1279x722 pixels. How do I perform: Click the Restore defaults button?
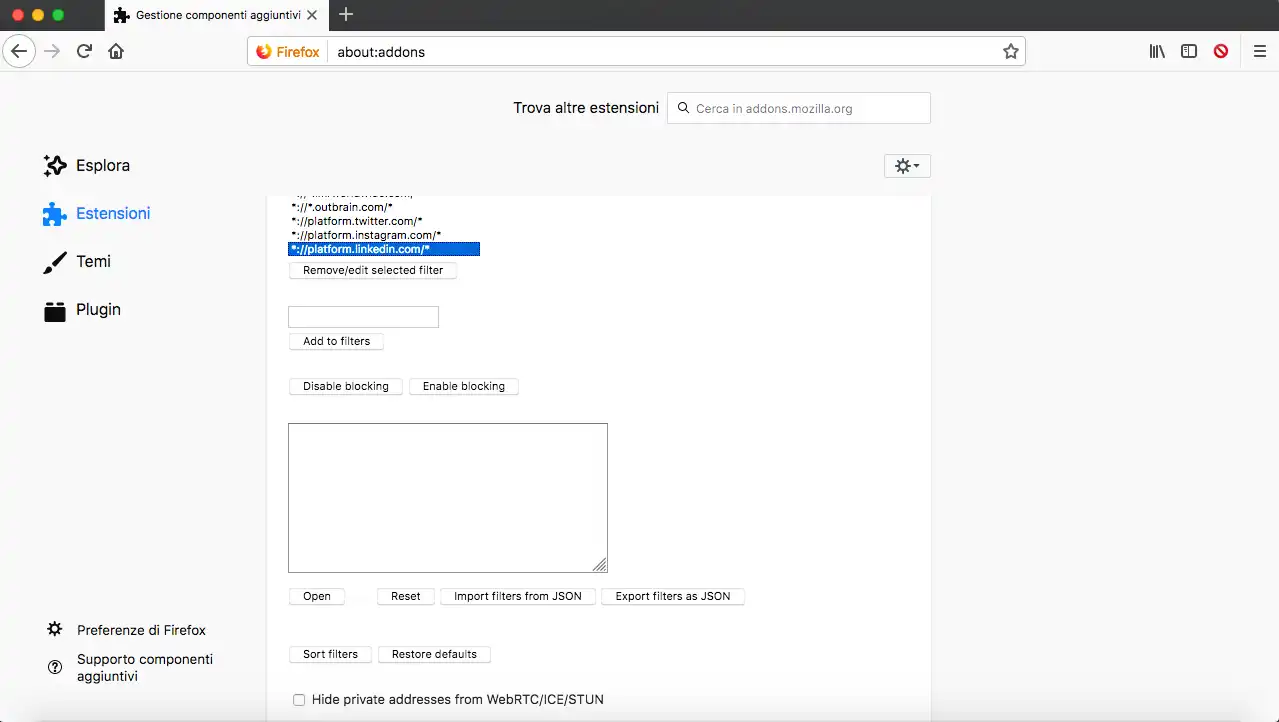434,654
